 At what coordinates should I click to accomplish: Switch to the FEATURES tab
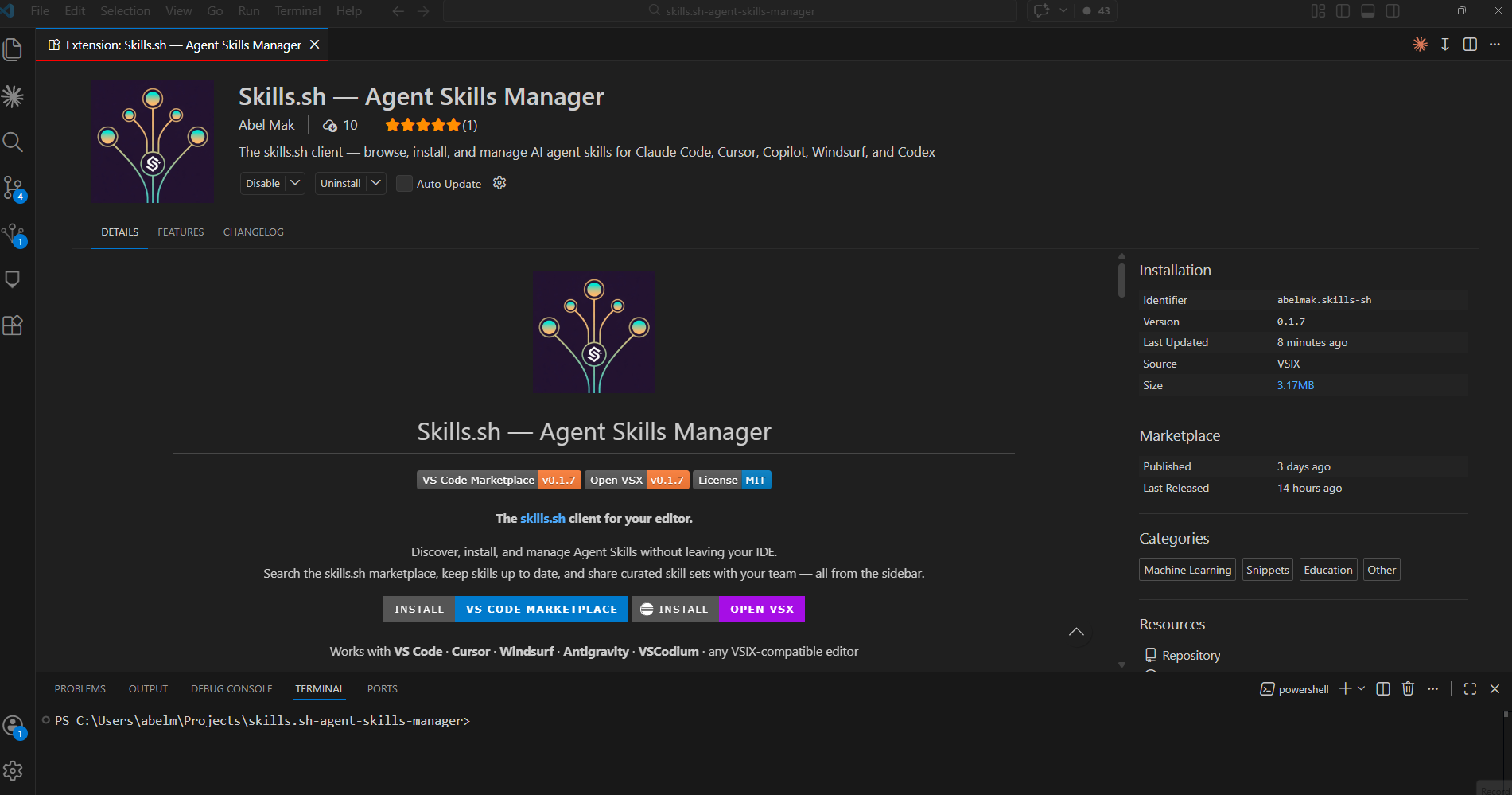coord(181,232)
